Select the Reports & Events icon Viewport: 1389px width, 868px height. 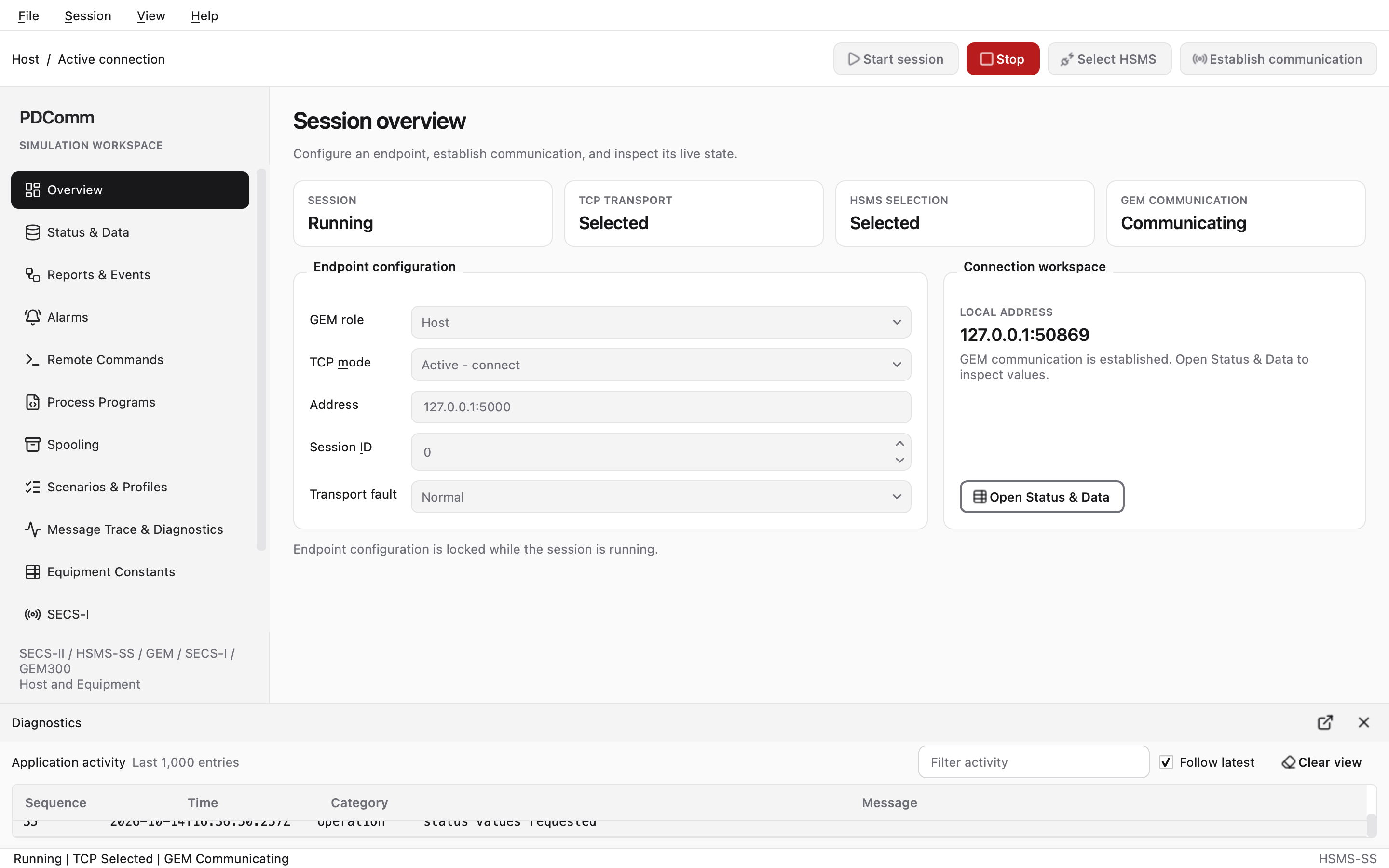point(33,275)
